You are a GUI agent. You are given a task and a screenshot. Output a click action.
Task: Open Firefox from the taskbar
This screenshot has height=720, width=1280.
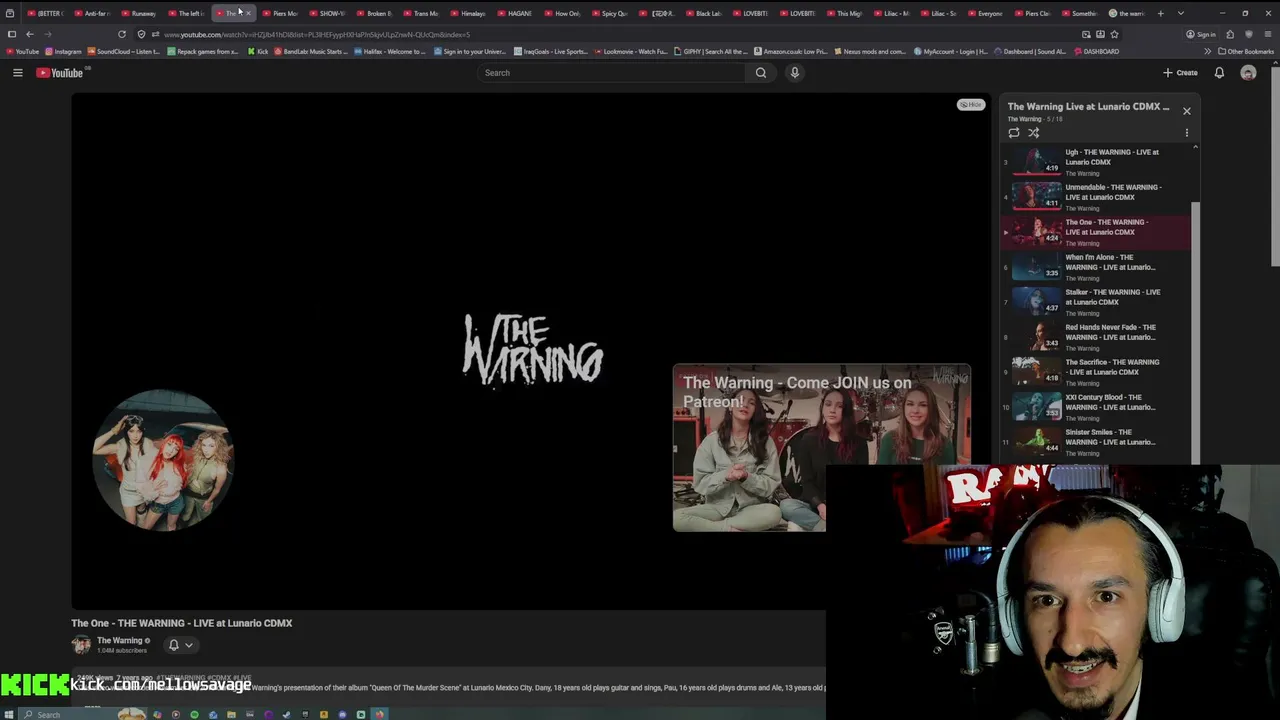[379, 714]
